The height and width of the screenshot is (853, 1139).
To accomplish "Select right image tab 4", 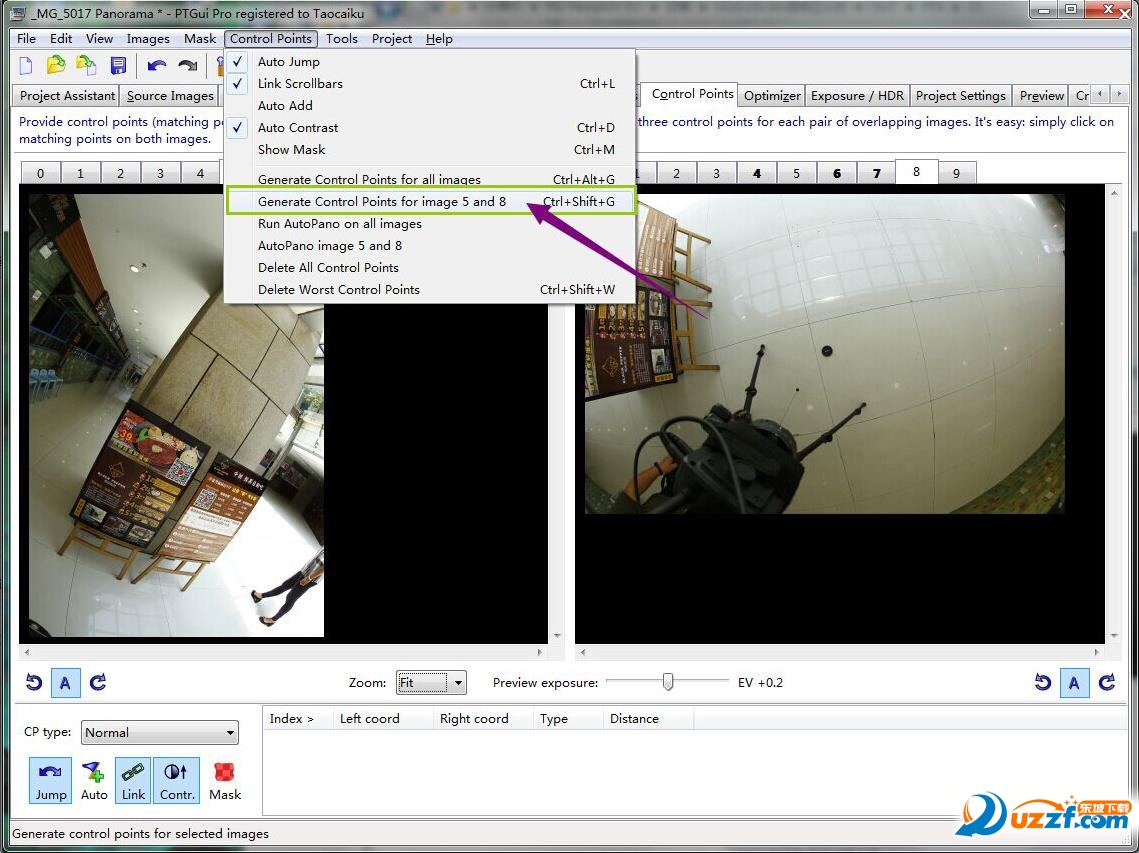I will (x=757, y=173).
